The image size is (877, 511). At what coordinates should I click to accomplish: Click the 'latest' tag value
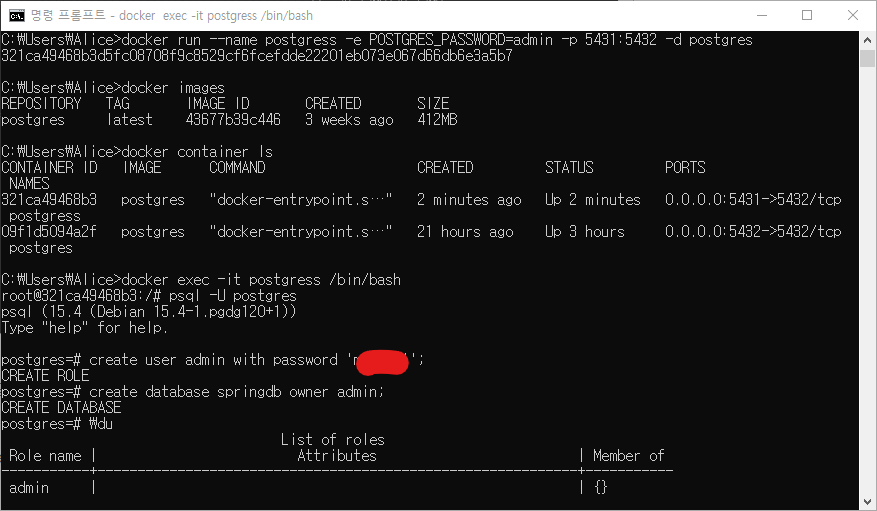[129, 120]
